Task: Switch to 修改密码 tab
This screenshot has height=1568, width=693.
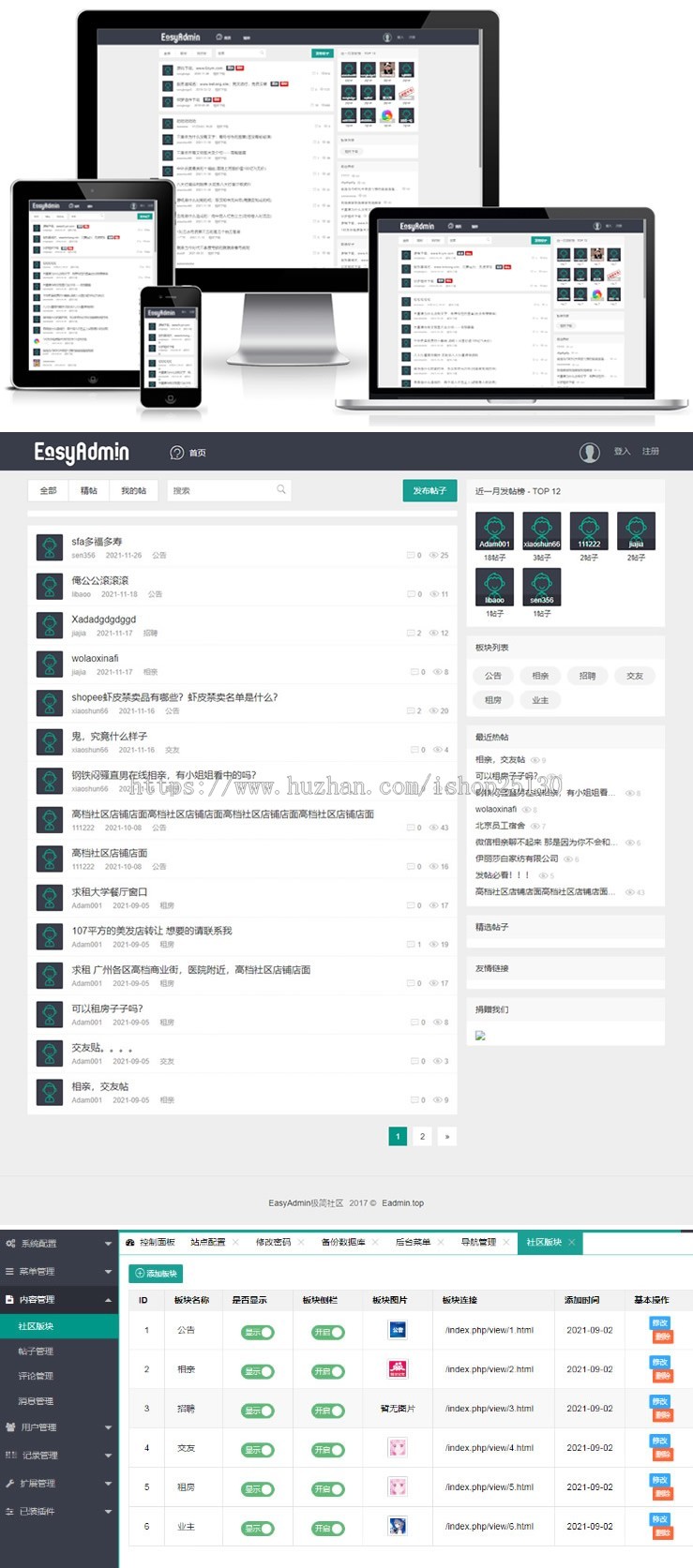Action: [x=273, y=1242]
